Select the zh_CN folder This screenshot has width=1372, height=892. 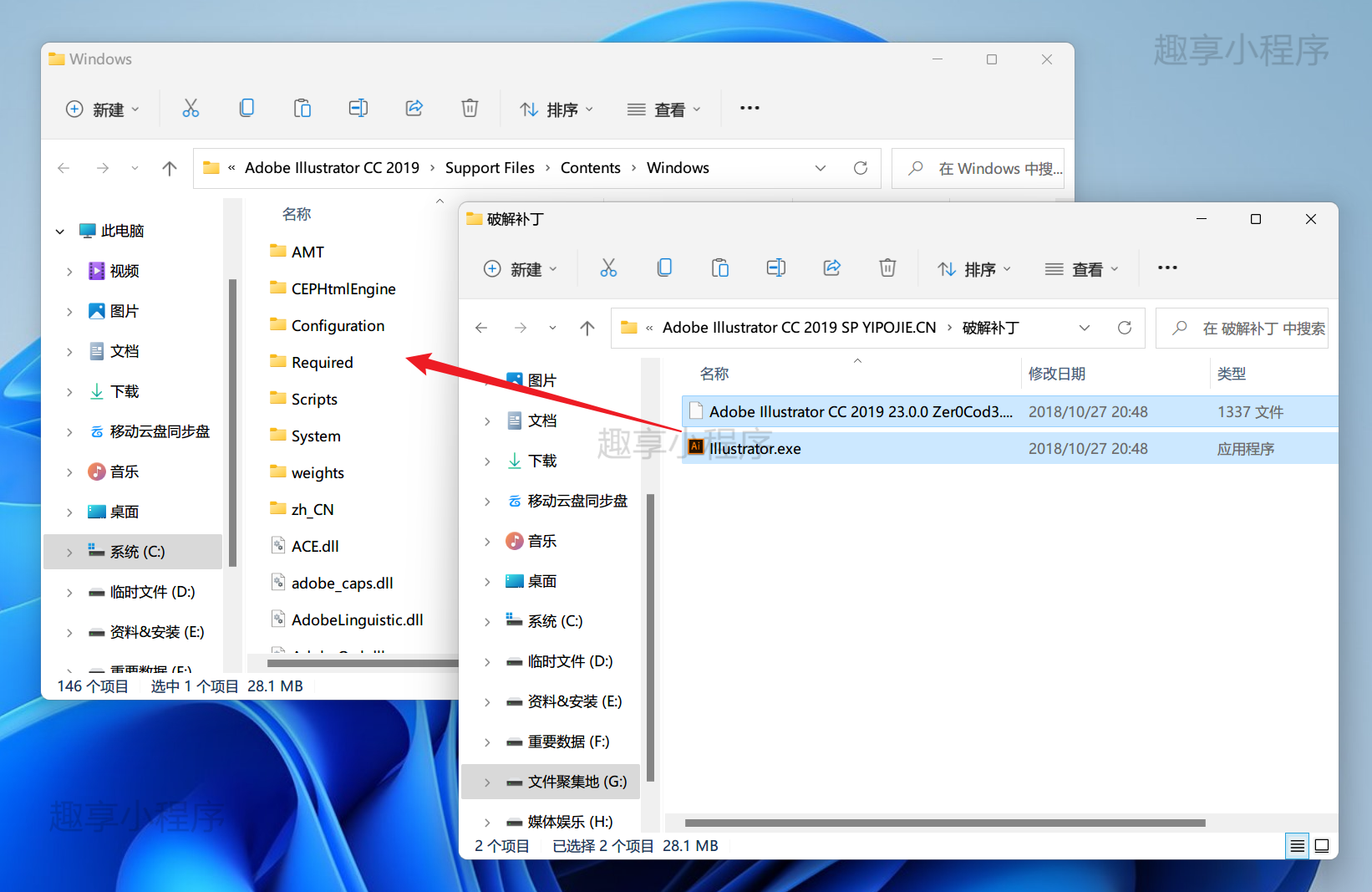[x=302, y=509]
